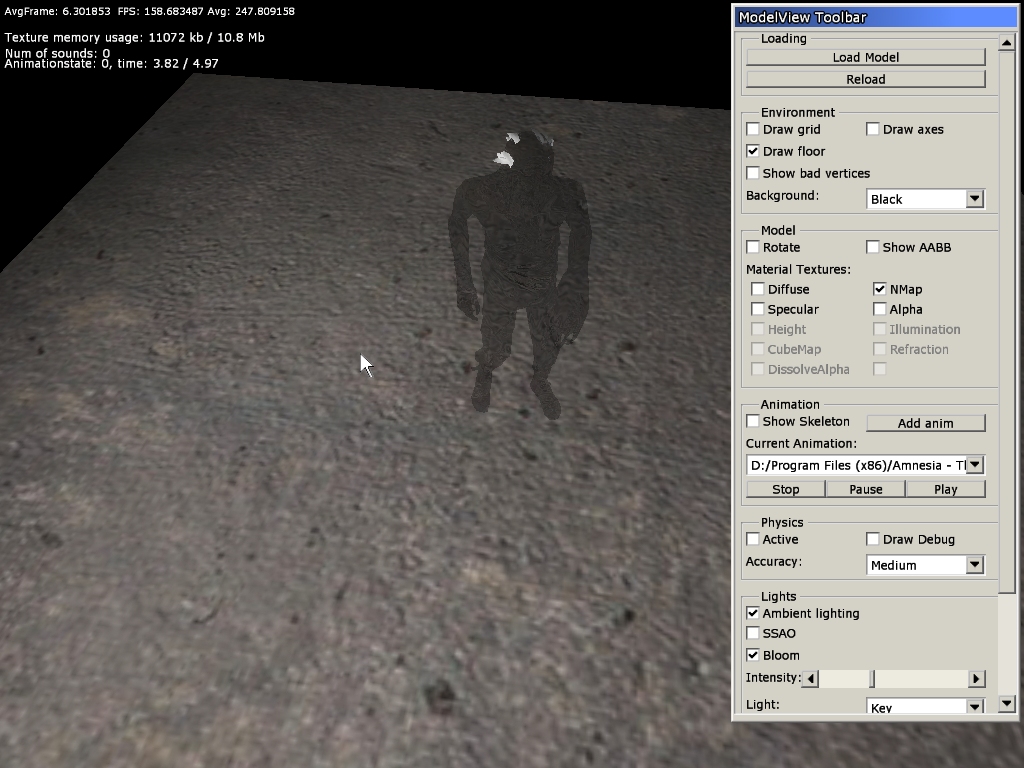Enable the Draw axes checkbox
Screen dimensions: 1024x768
pyautogui.click(x=873, y=129)
